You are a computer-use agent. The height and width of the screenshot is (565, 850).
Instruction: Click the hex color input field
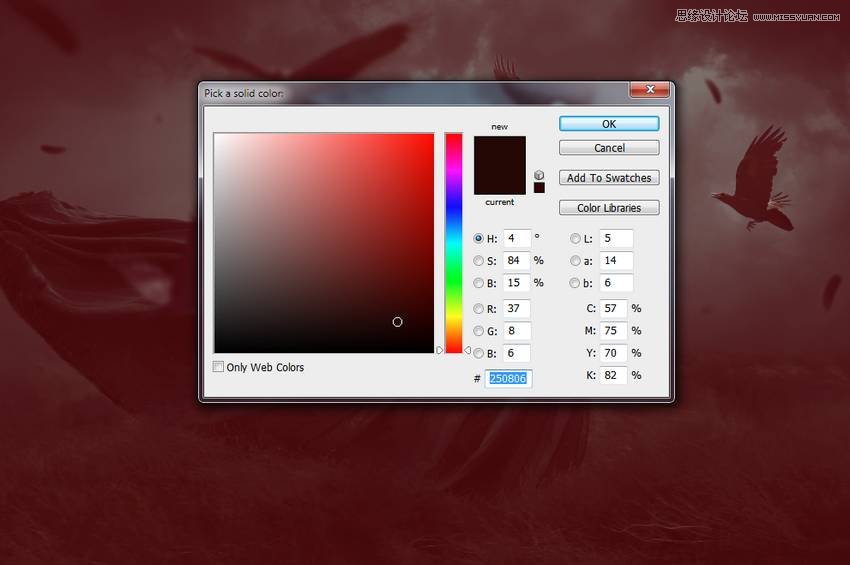pos(508,379)
